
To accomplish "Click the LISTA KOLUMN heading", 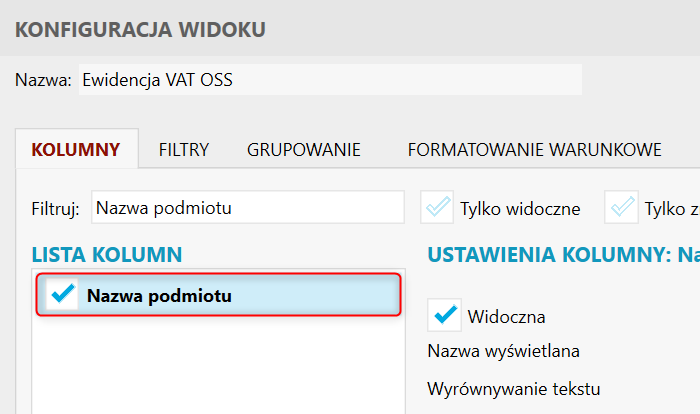I will pyautogui.click(x=107, y=255).
